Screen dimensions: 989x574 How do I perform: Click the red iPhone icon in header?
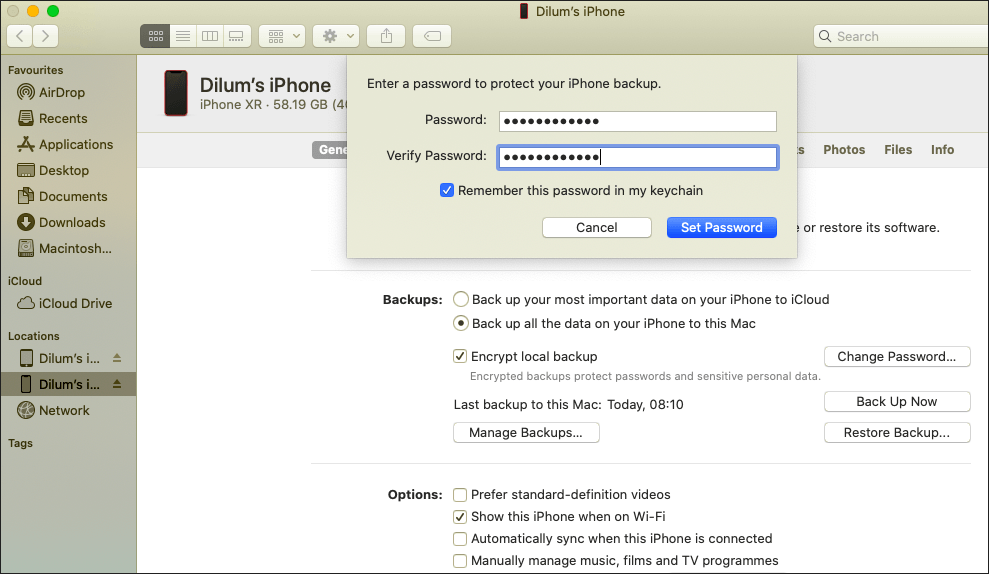pos(176,93)
